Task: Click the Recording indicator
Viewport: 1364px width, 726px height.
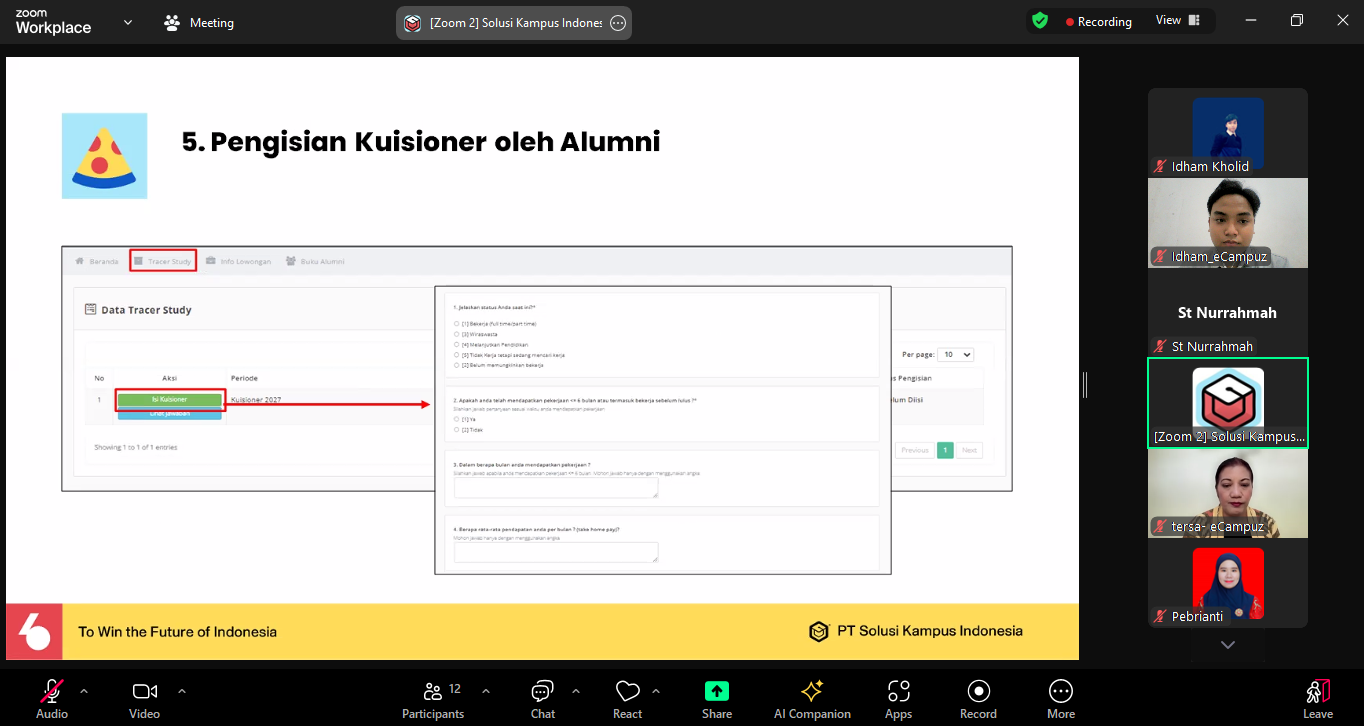Action: click(1099, 21)
